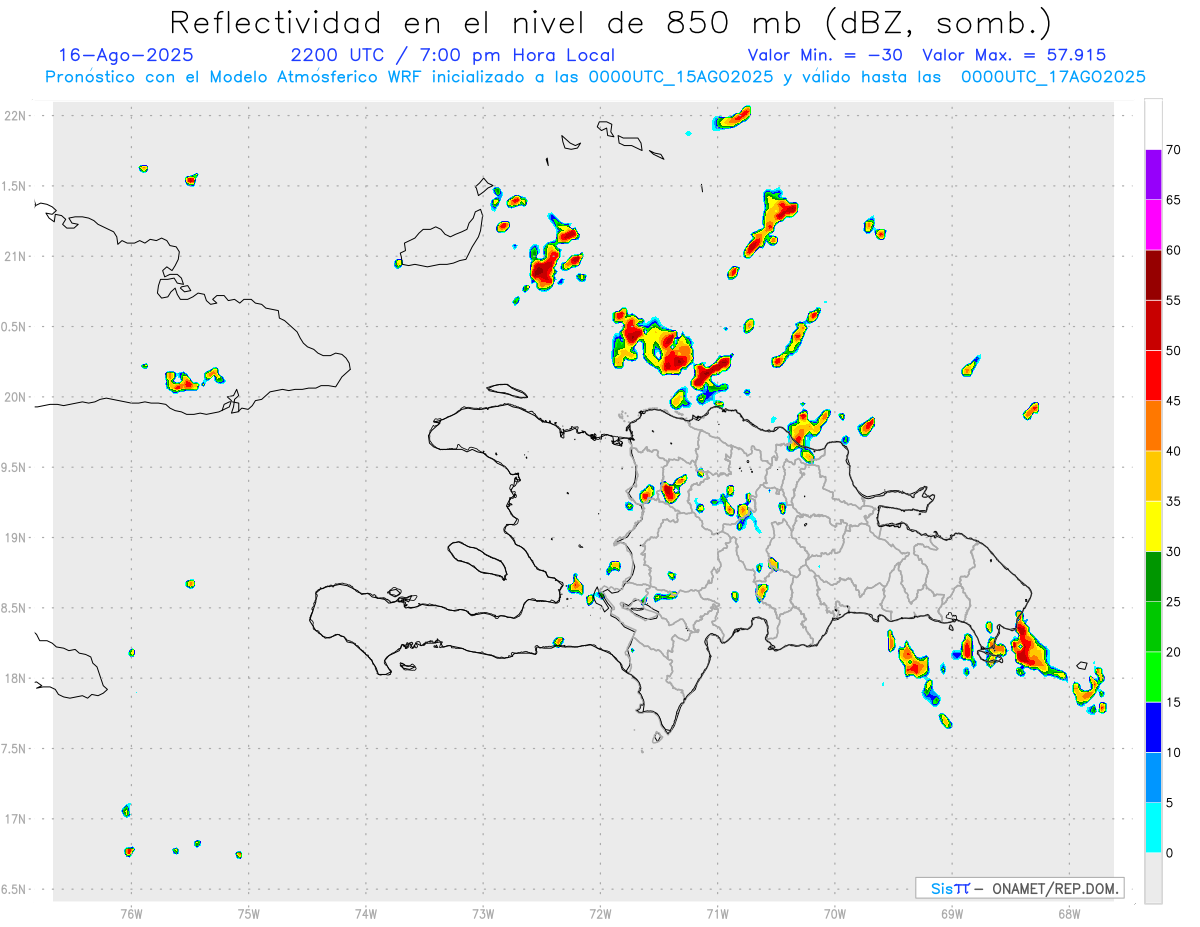
Task: Click the colorbar label "55"
Action: pyautogui.click(x=1174, y=300)
